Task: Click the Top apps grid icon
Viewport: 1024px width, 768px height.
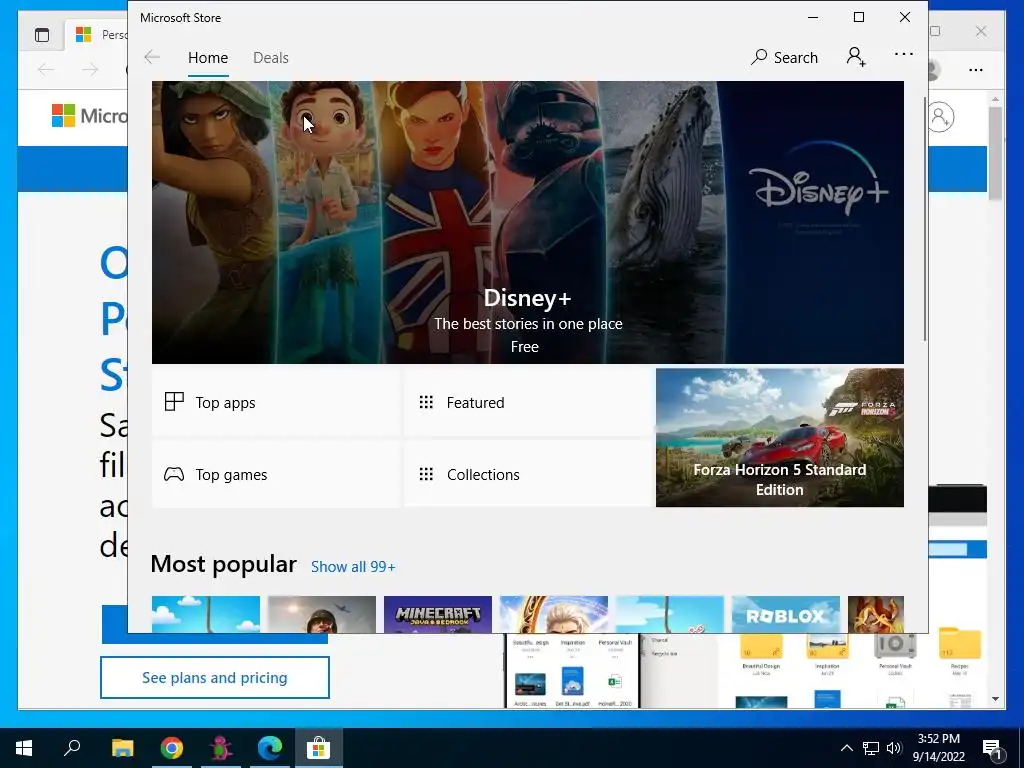Action: [x=174, y=402]
